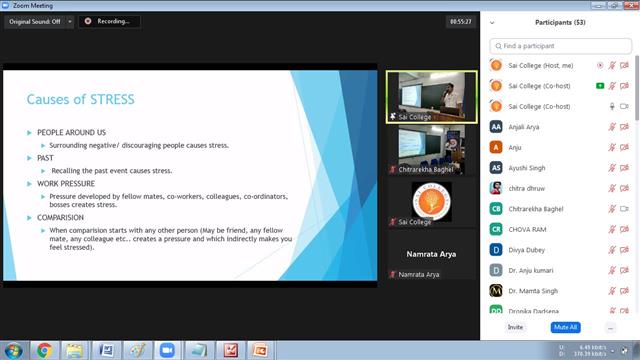This screenshot has height=360, width=640.
Task: Click the Dr. Anju kumari participant name
Action: [x=531, y=270]
